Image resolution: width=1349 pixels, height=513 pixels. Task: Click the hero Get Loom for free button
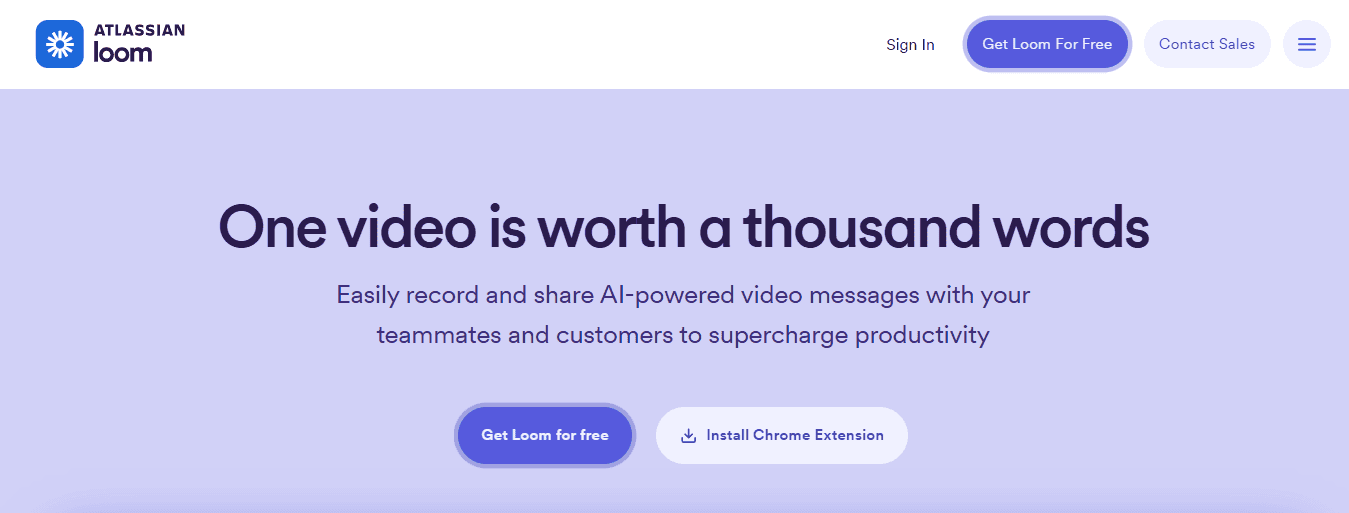pyautogui.click(x=545, y=435)
